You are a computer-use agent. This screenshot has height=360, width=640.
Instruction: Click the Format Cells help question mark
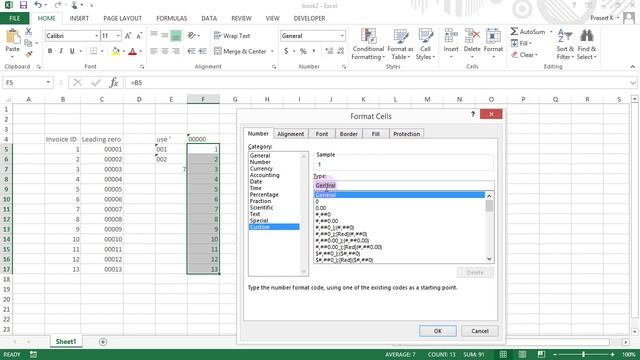click(473, 114)
